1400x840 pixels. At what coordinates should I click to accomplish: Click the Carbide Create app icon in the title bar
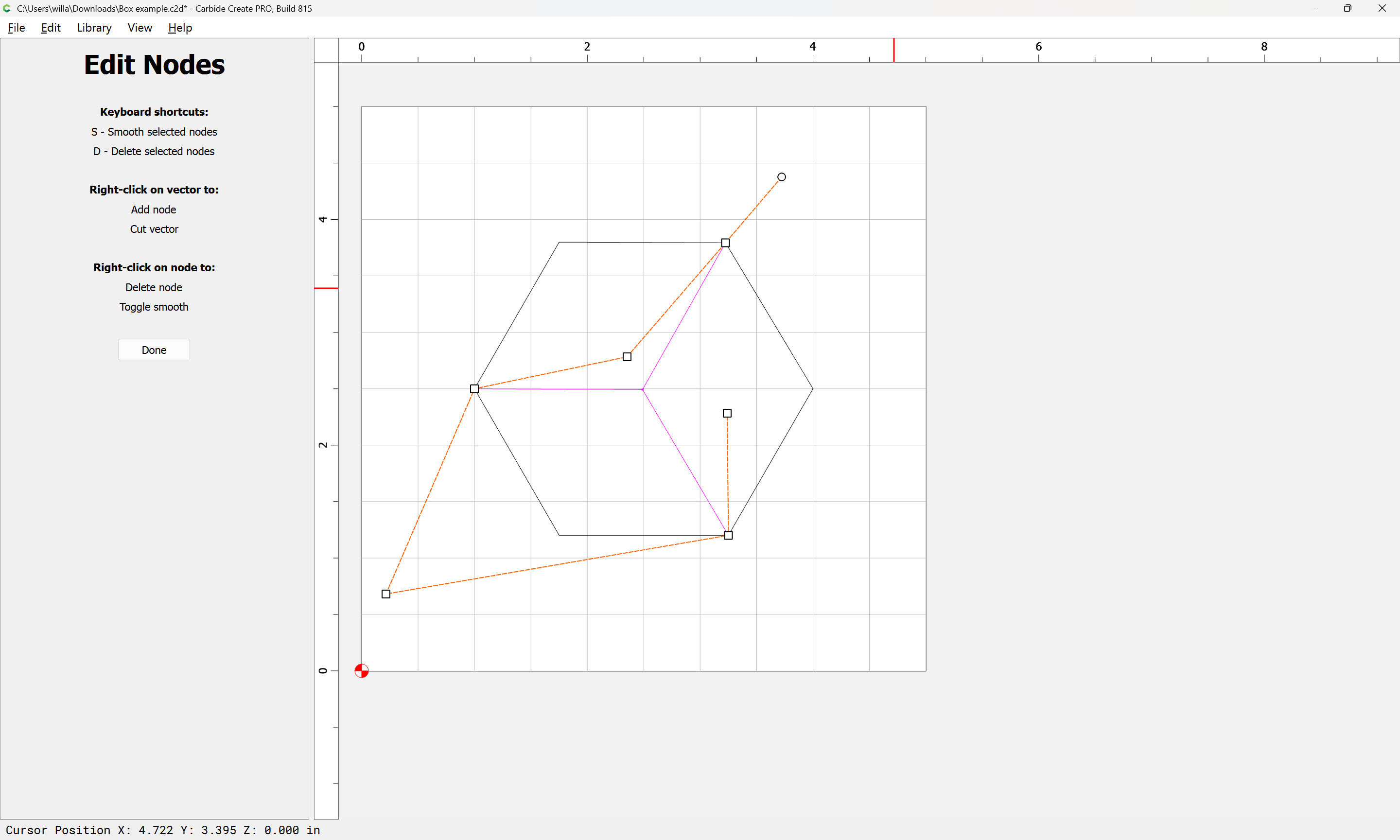click(x=7, y=8)
